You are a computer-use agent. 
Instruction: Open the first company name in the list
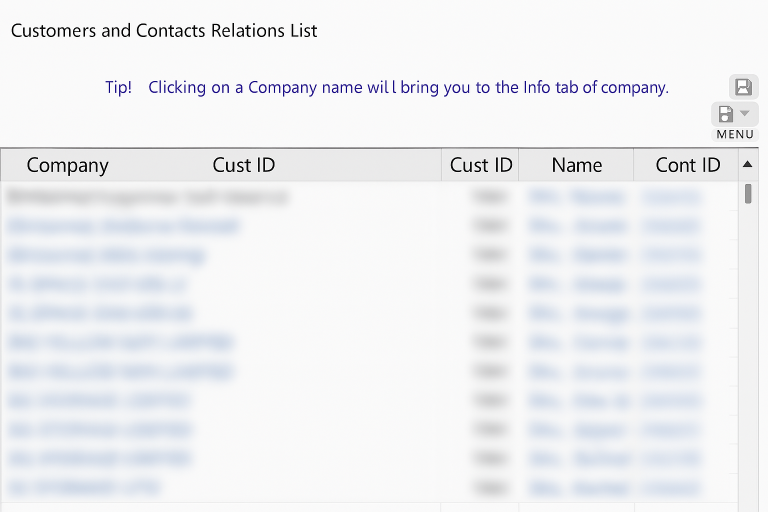click(146, 197)
